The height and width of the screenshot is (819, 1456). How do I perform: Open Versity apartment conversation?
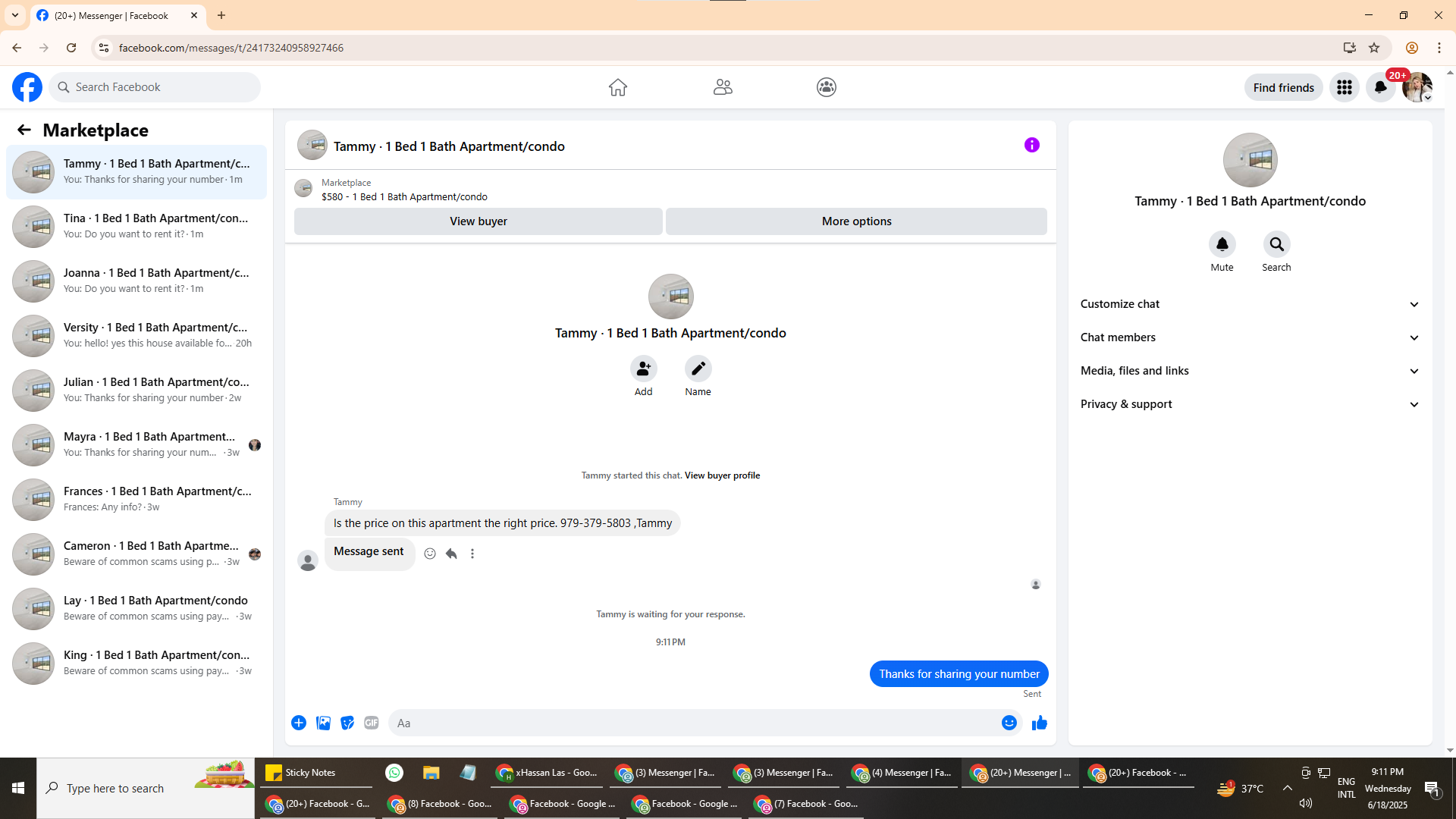pyautogui.click(x=136, y=335)
